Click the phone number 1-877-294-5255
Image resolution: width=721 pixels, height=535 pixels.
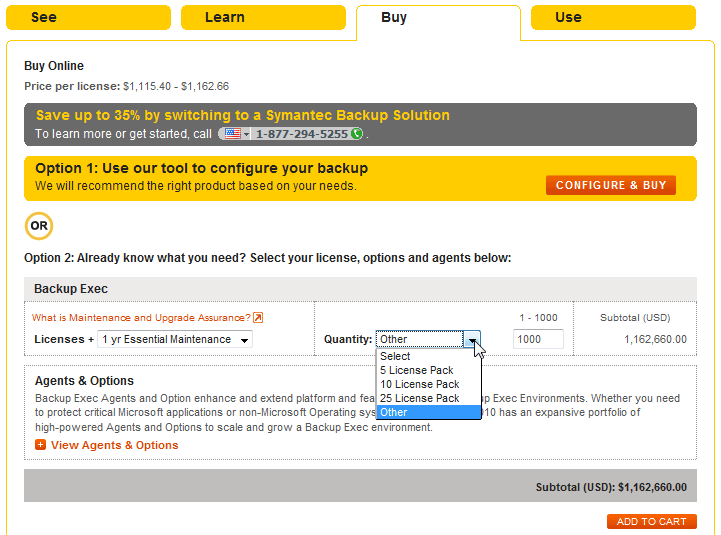[302, 134]
